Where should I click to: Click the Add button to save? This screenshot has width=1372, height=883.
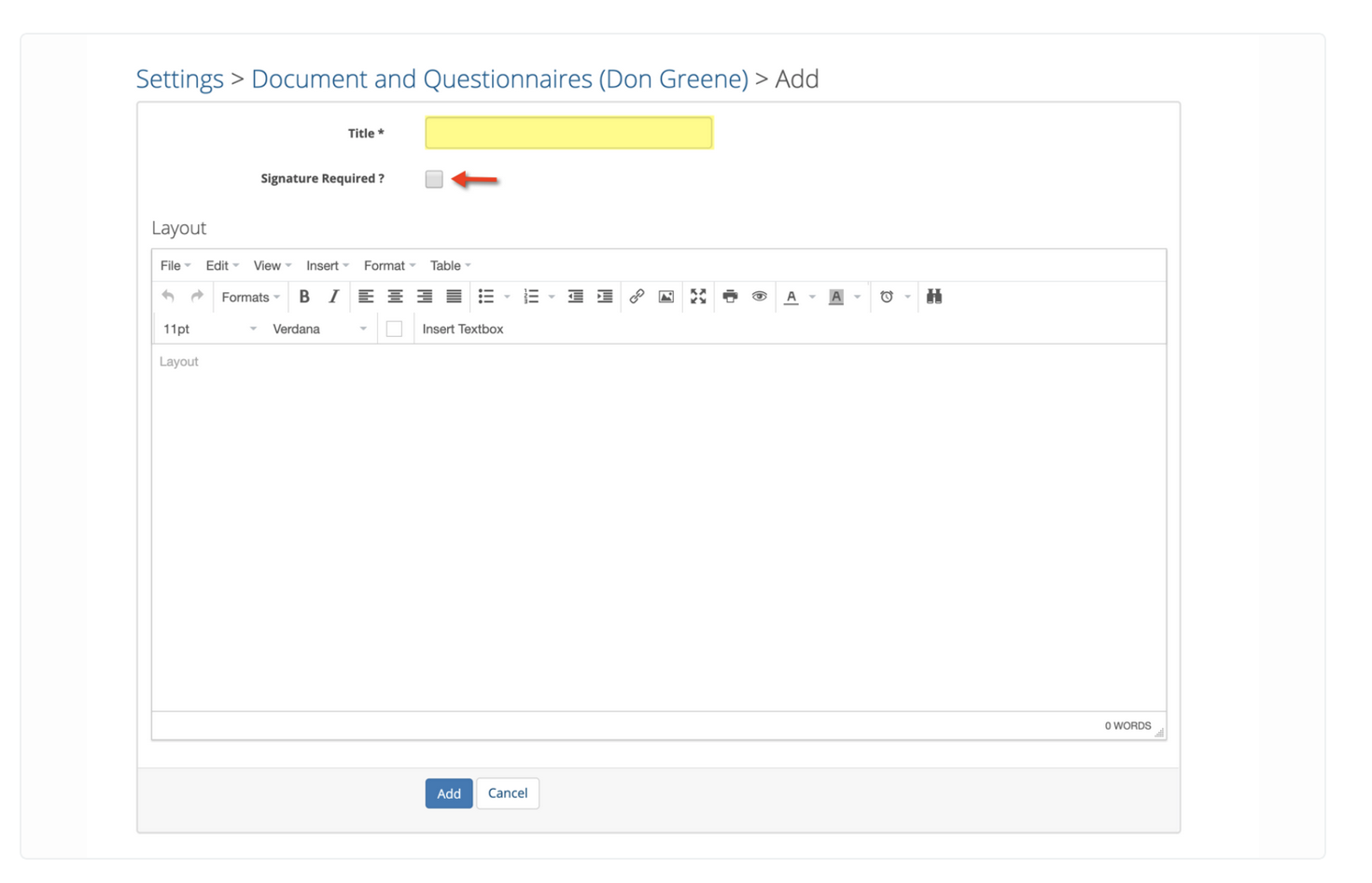[449, 792]
